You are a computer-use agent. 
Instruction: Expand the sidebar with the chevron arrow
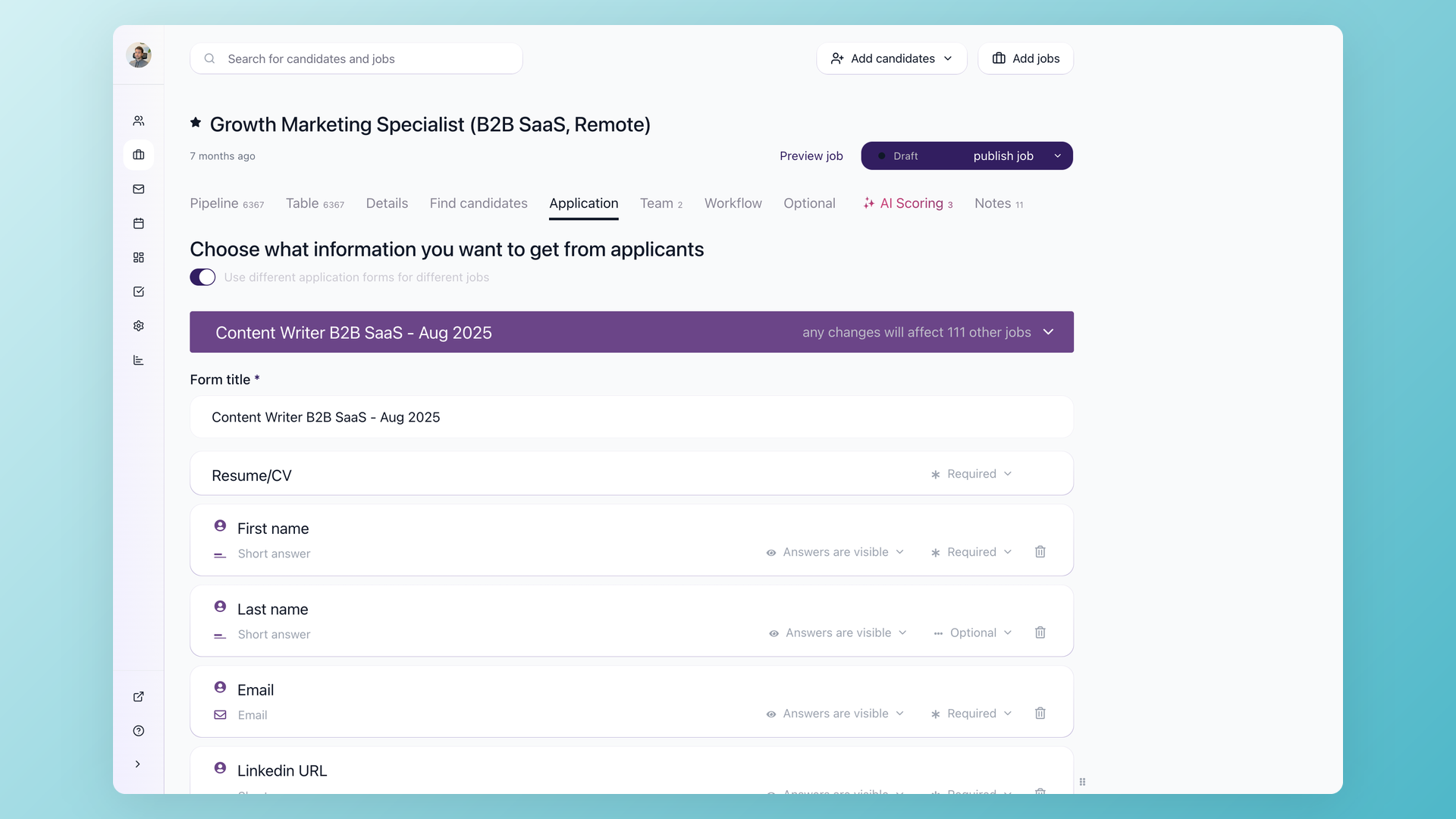click(138, 764)
